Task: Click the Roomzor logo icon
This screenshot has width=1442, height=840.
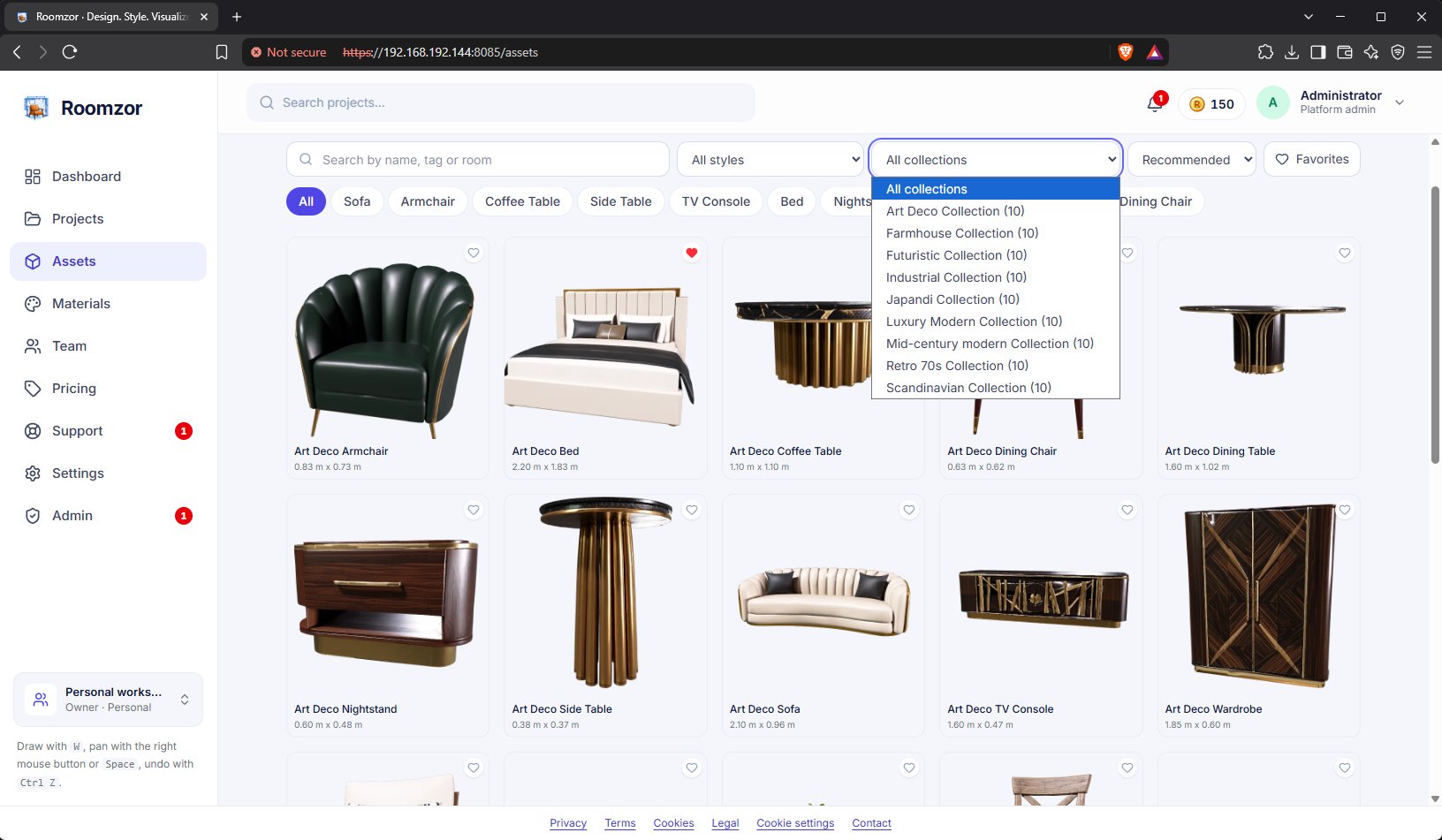Action: coord(36,108)
